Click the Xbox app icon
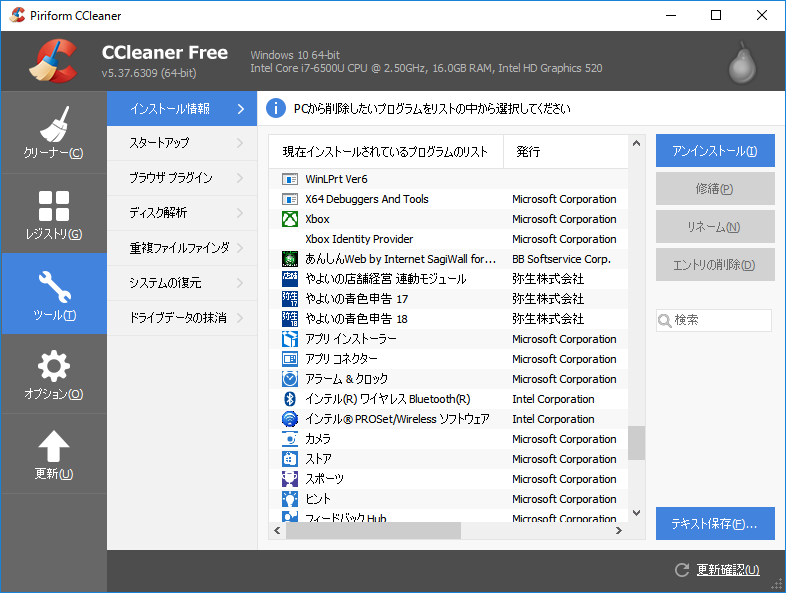The height and width of the screenshot is (593, 786). pos(290,219)
